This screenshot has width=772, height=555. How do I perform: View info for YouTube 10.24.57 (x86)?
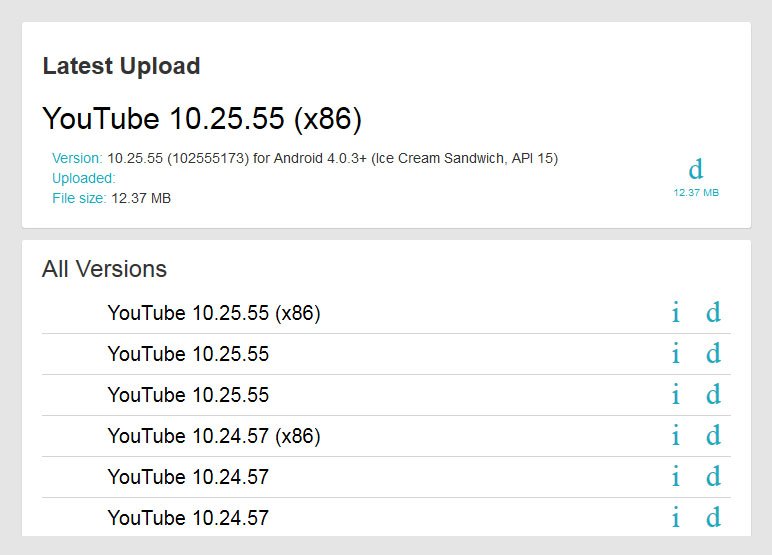click(676, 436)
